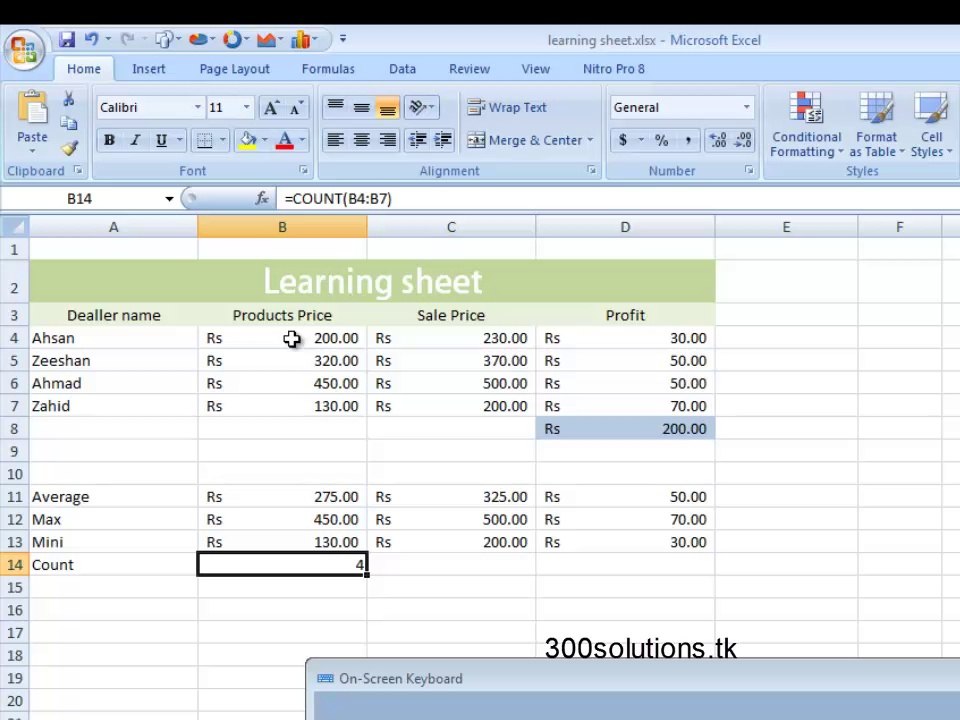Toggle Middle Align vertical alignment
Viewport: 960px width, 720px height.
(362, 108)
